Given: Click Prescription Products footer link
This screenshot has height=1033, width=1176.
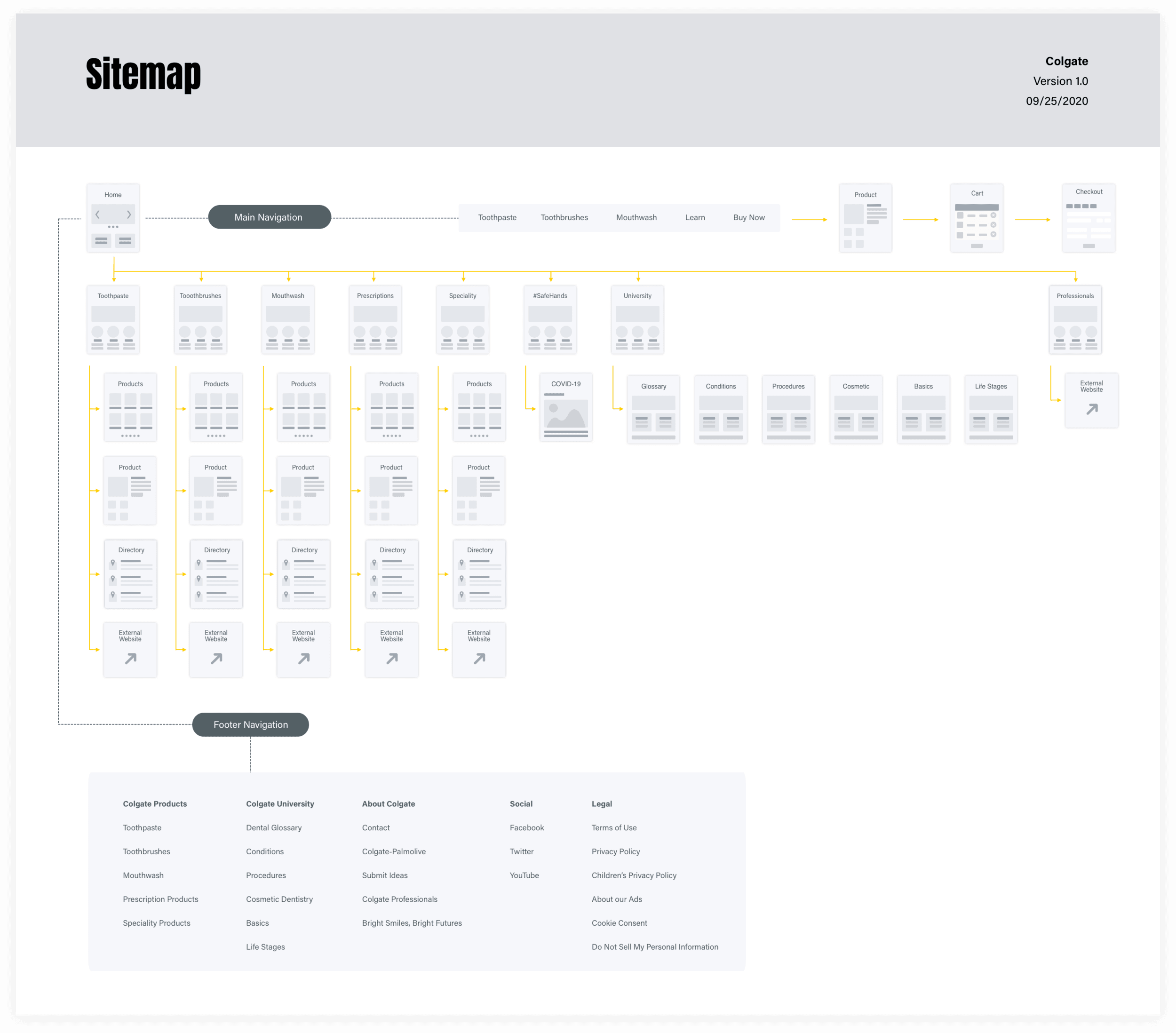Looking at the screenshot, I should tap(160, 899).
